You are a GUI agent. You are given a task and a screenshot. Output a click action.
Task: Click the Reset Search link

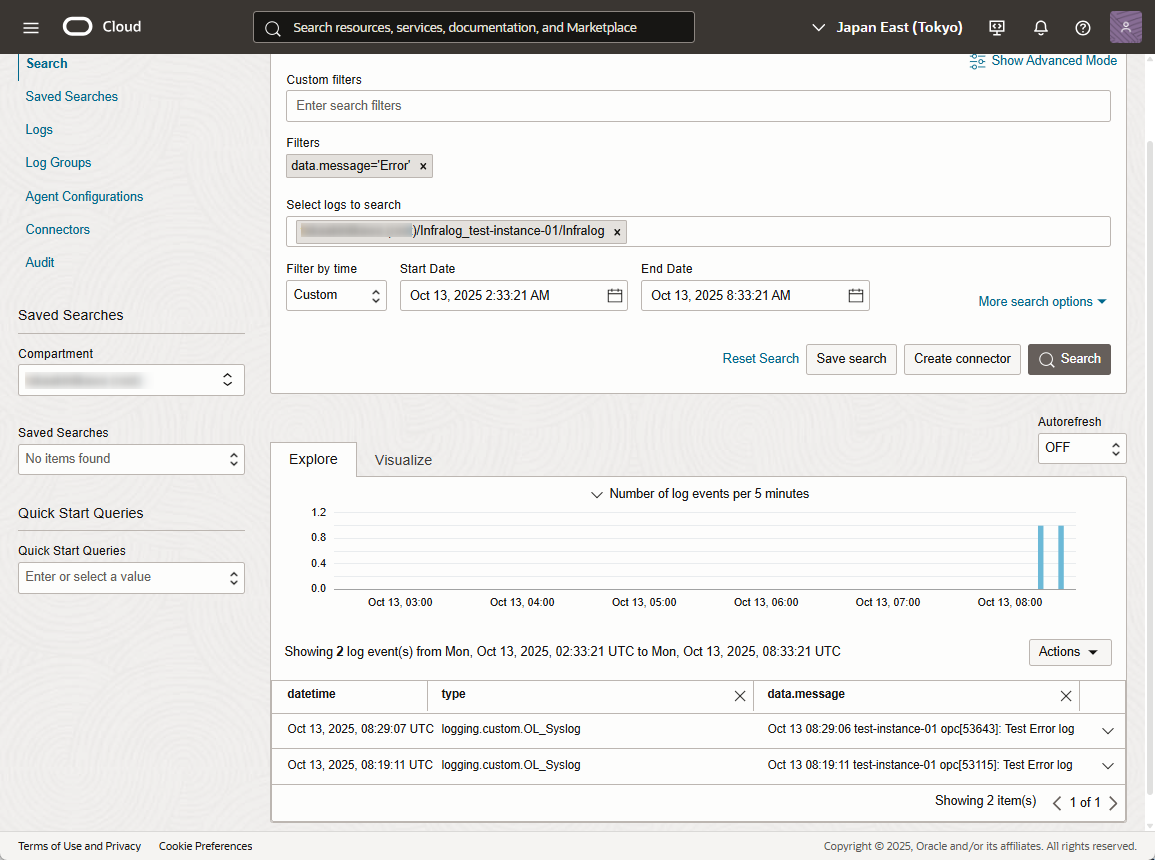760,359
